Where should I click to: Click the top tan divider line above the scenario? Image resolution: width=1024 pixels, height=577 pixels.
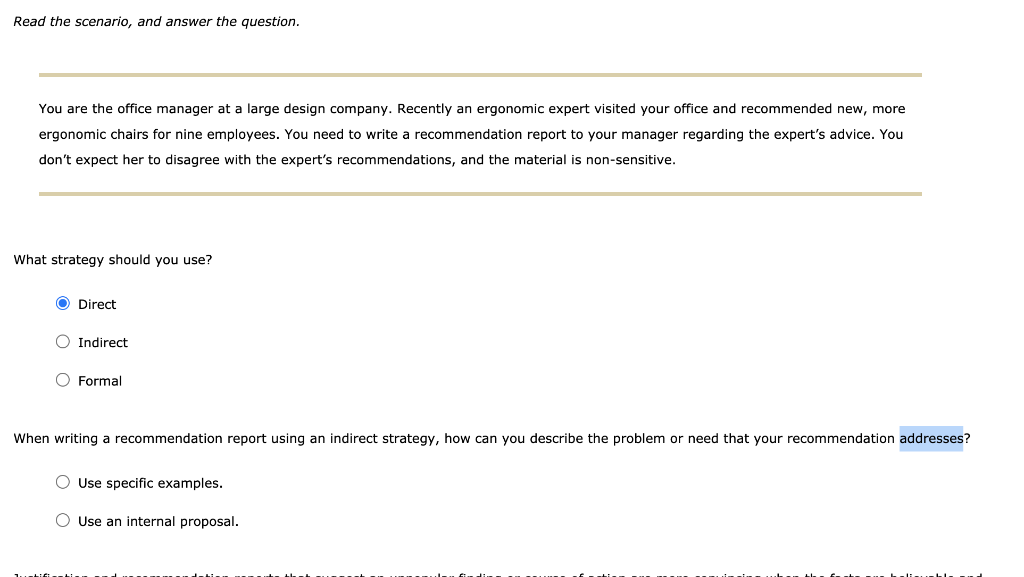(480, 73)
